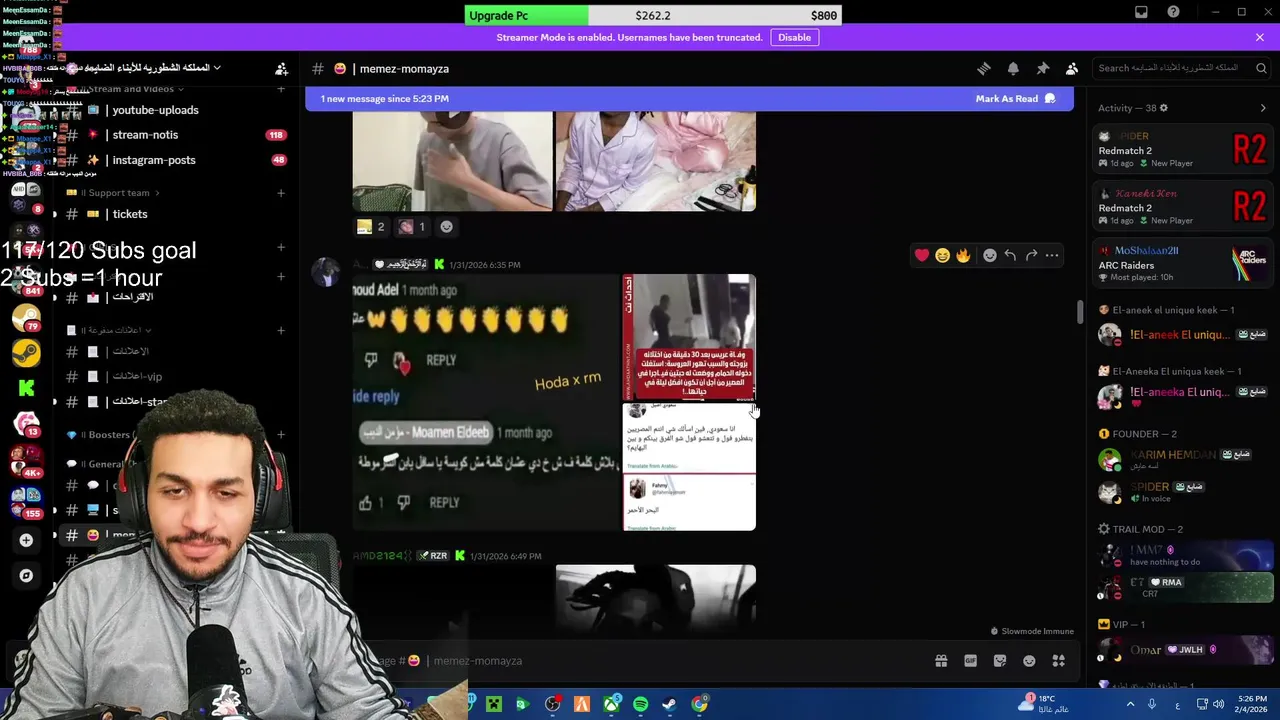Create channel in Support team category
Image resolution: width=1280 pixels, height=720 pixels.
(281, 193)
